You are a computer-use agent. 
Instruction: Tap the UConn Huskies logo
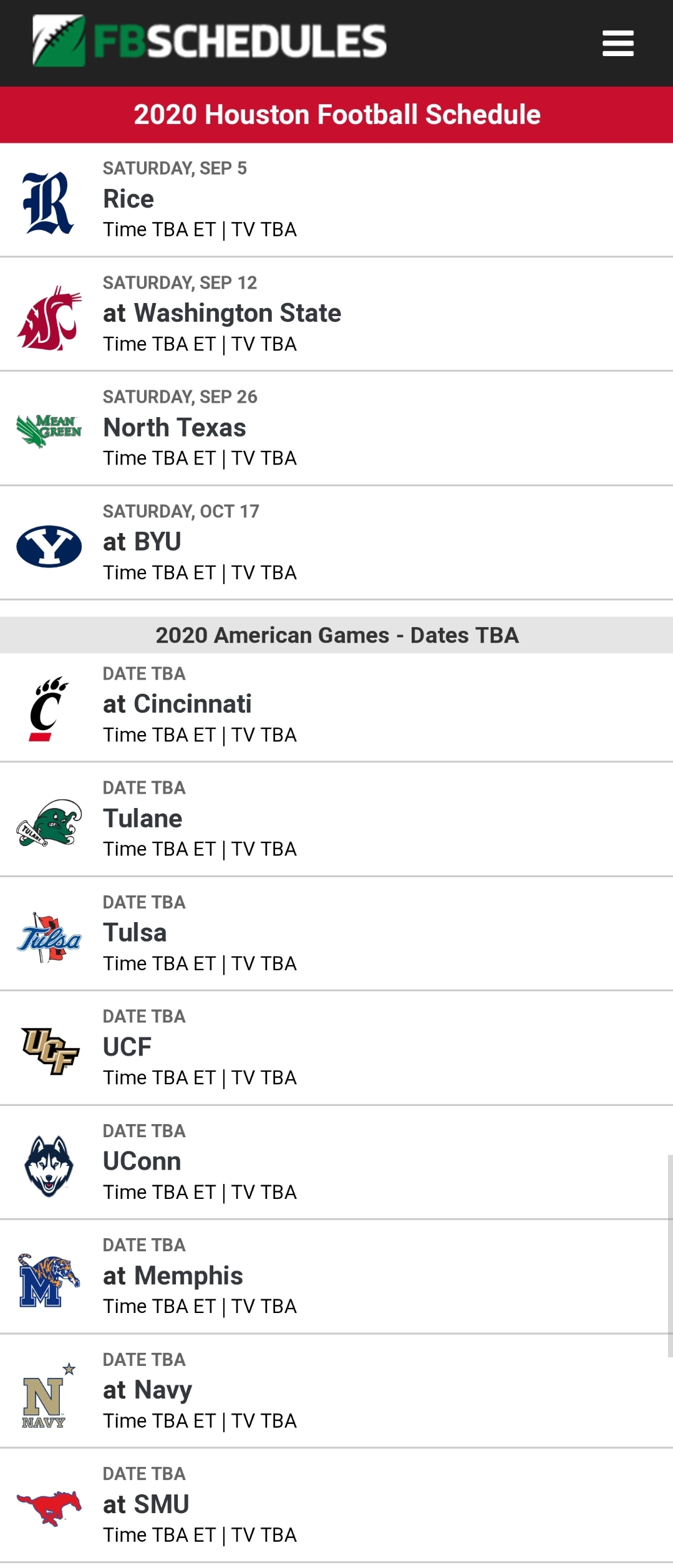click(x=49, y=1166)
